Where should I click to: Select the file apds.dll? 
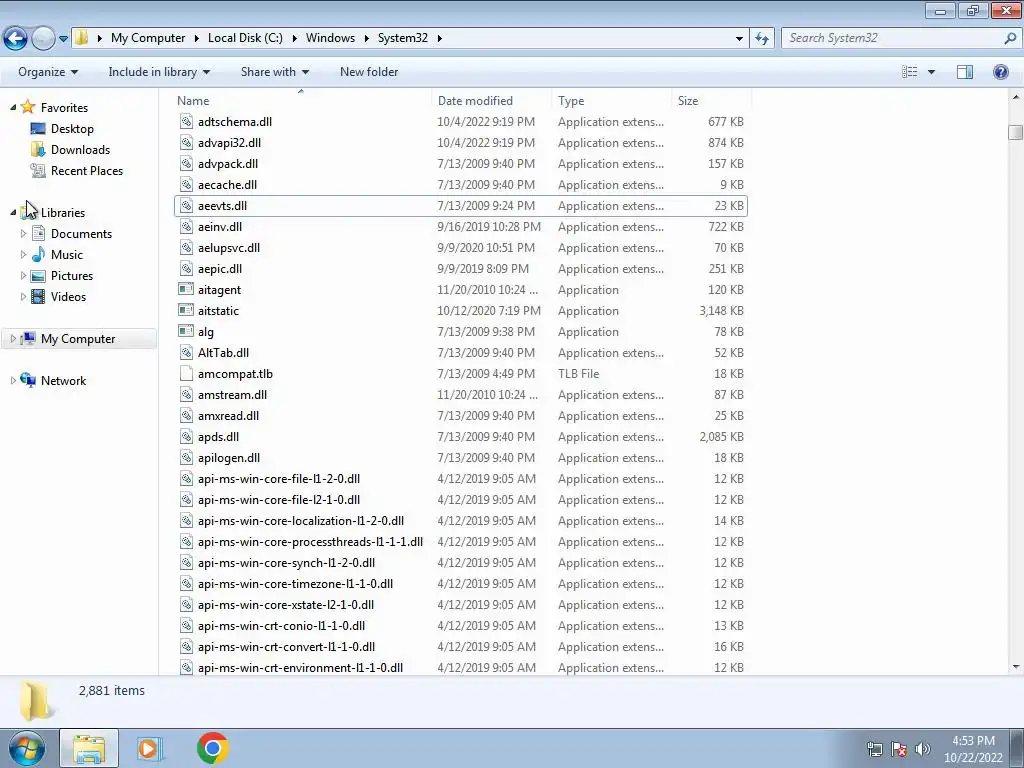coord(460,436)
